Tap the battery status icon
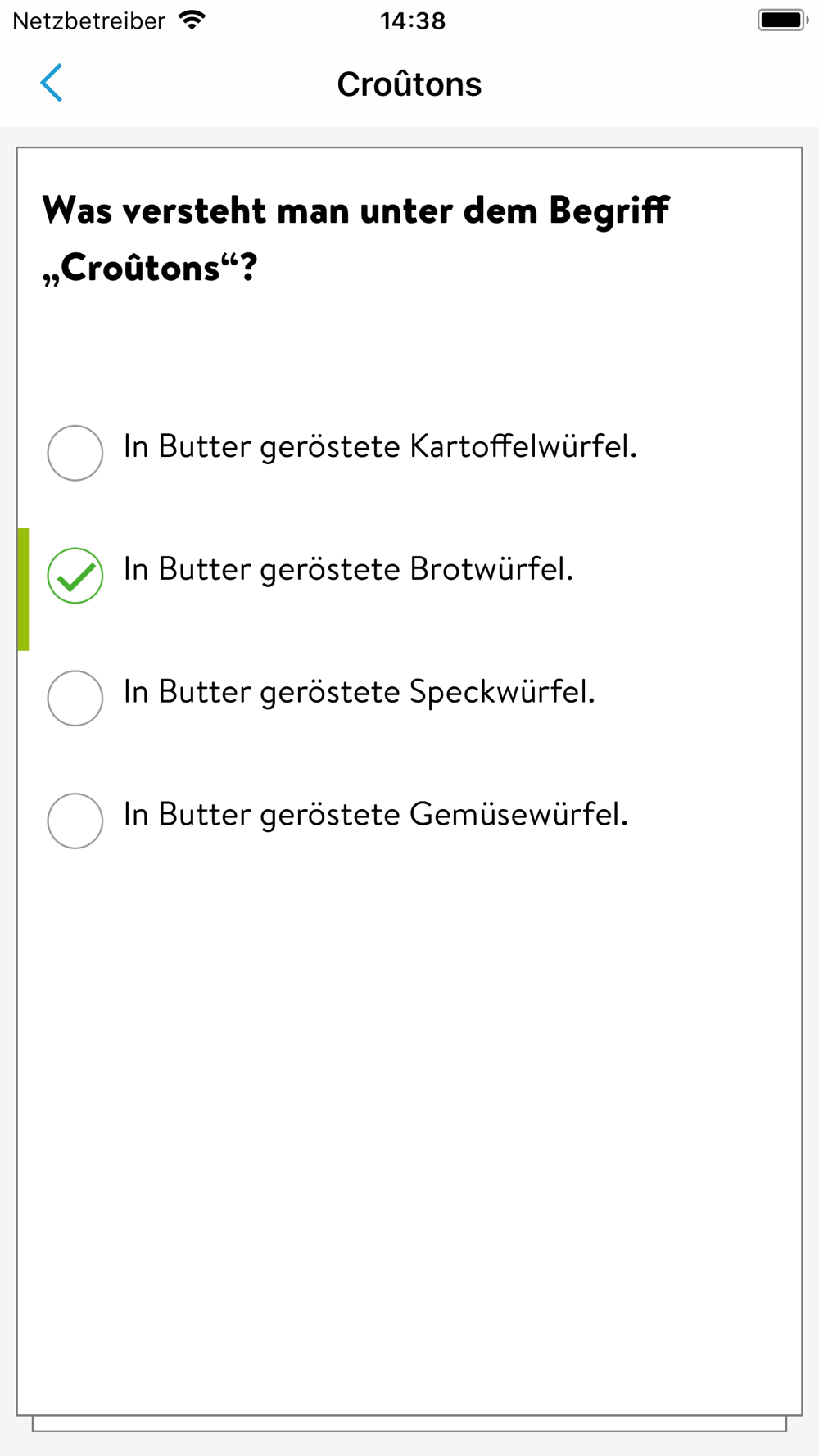819x1456 pixels. pos(783,20)
